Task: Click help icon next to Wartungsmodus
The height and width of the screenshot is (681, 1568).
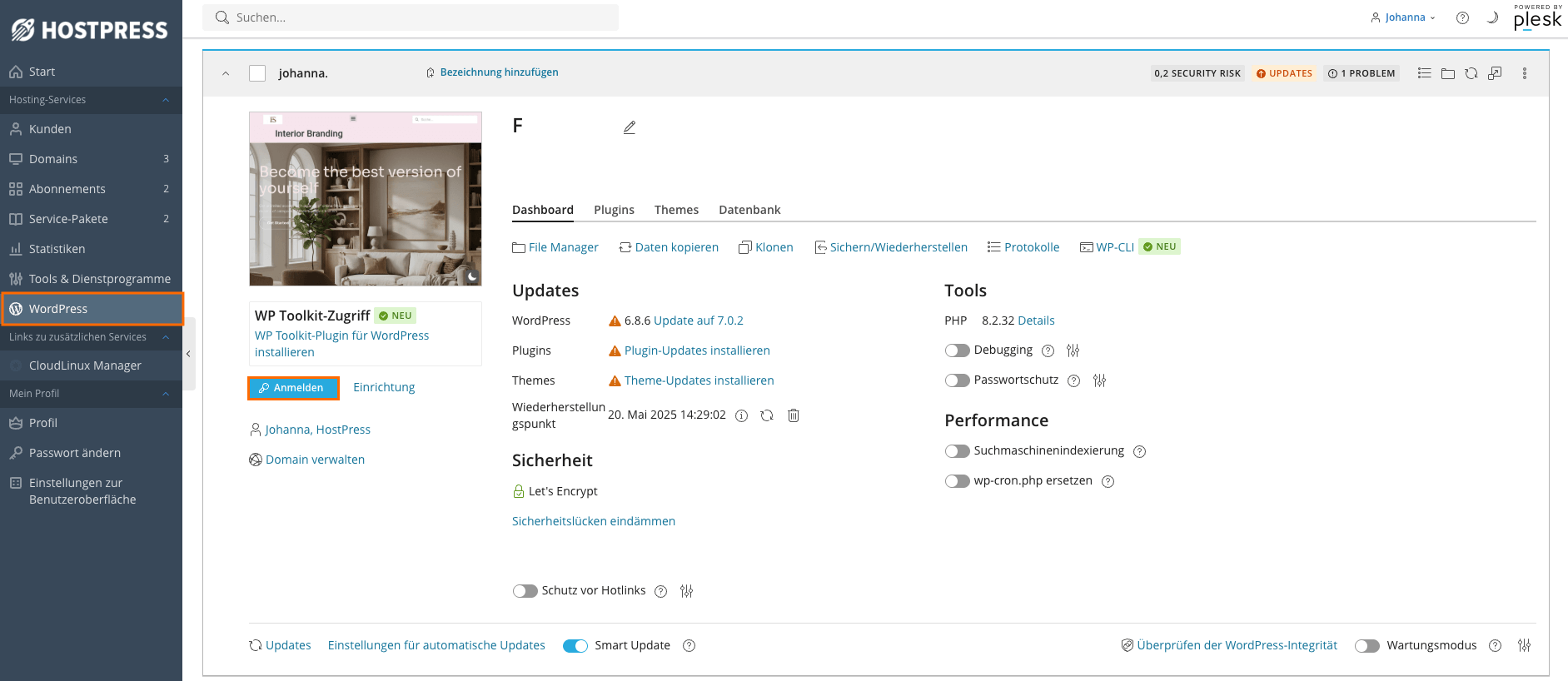Action: [1496, 645]
